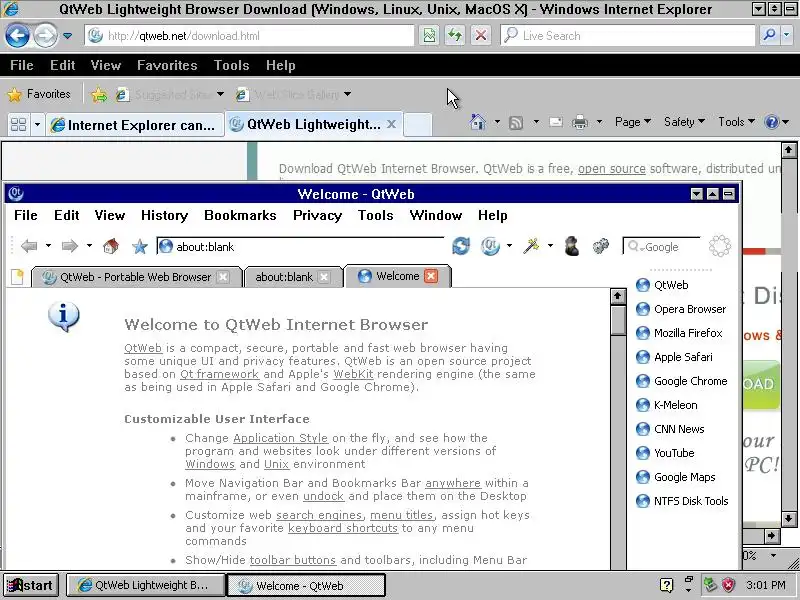The width and height of the screenshot is (800, 600).
Task: Open QtWeb Window menu
Action: point(436,215)
